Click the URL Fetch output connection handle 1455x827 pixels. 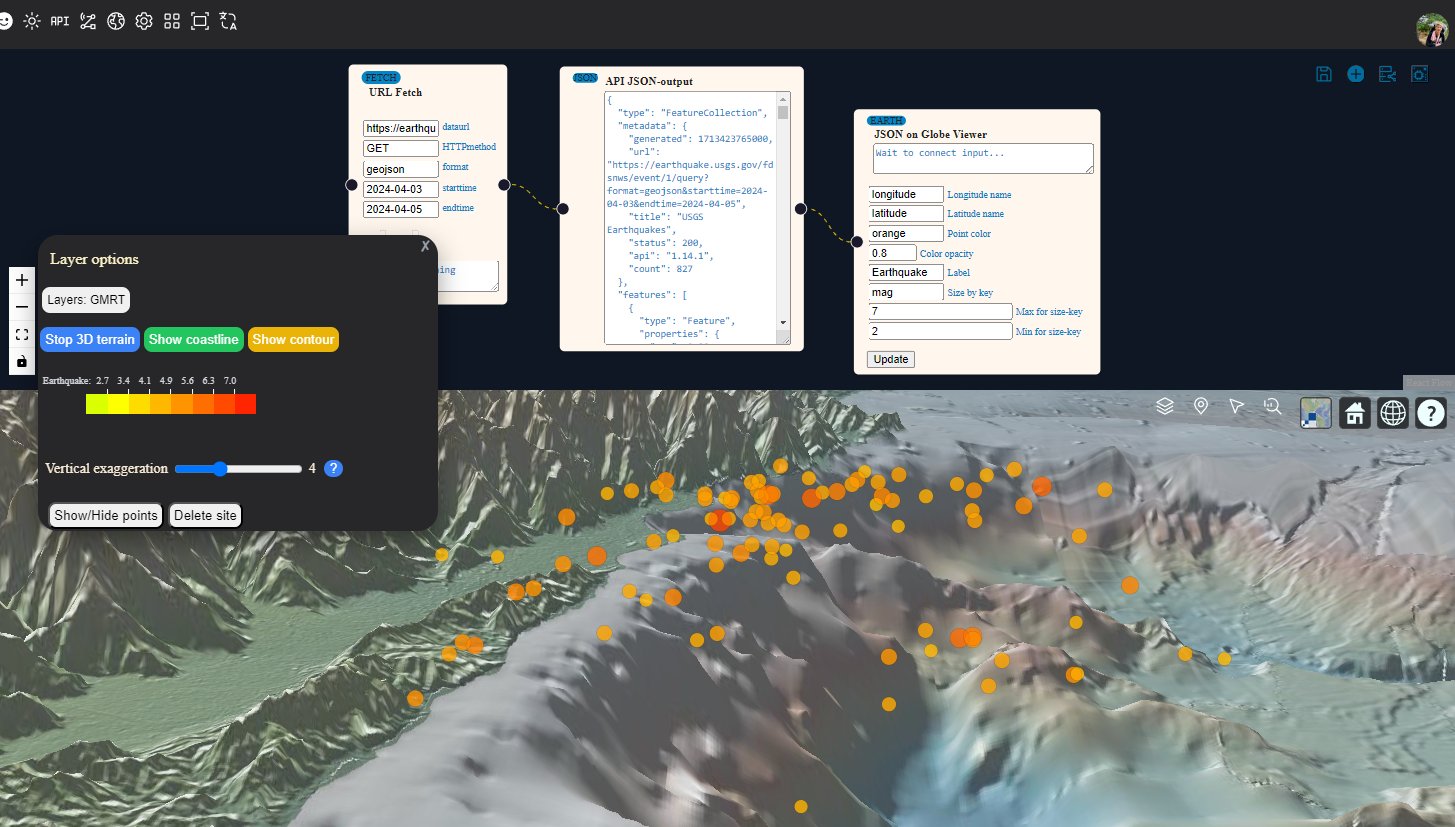pos(503,185)
